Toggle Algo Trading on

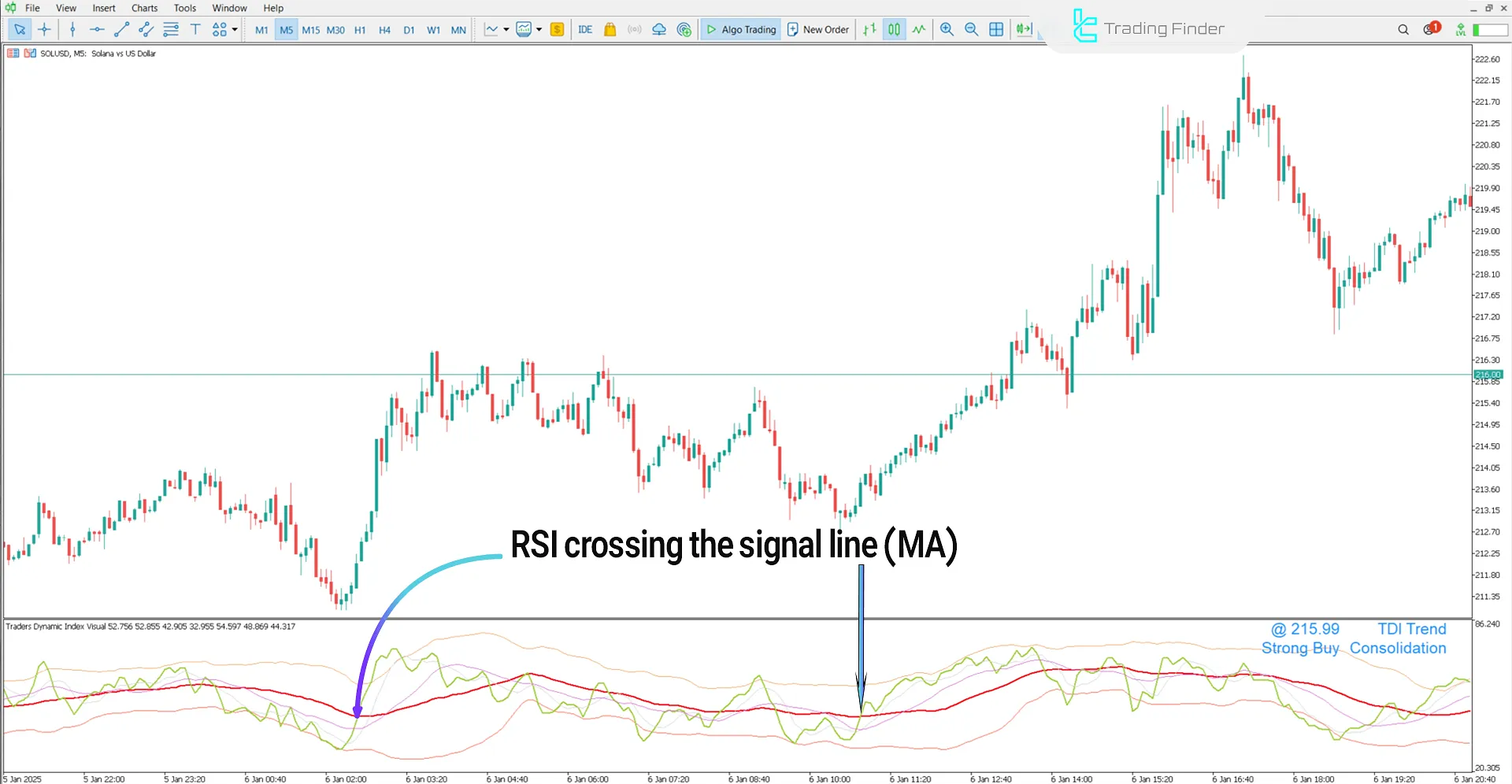(x=740, y=29)
